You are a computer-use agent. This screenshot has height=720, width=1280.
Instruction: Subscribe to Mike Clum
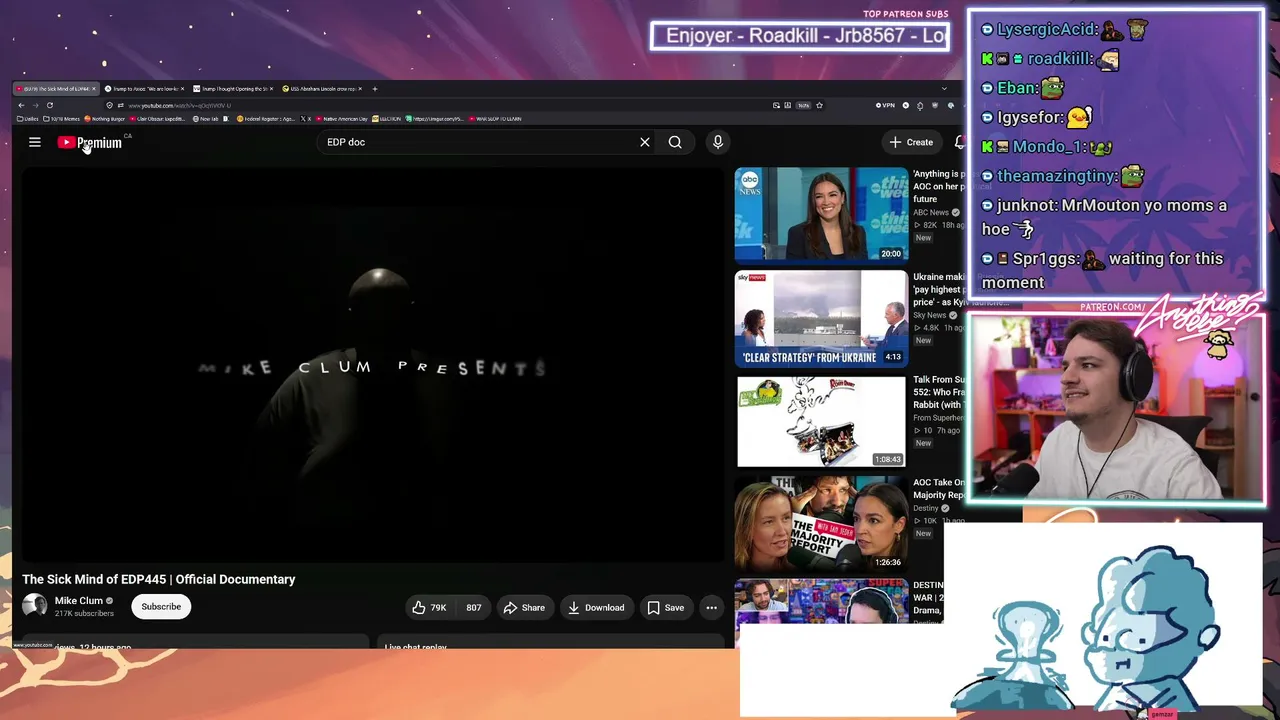point(161,607)
